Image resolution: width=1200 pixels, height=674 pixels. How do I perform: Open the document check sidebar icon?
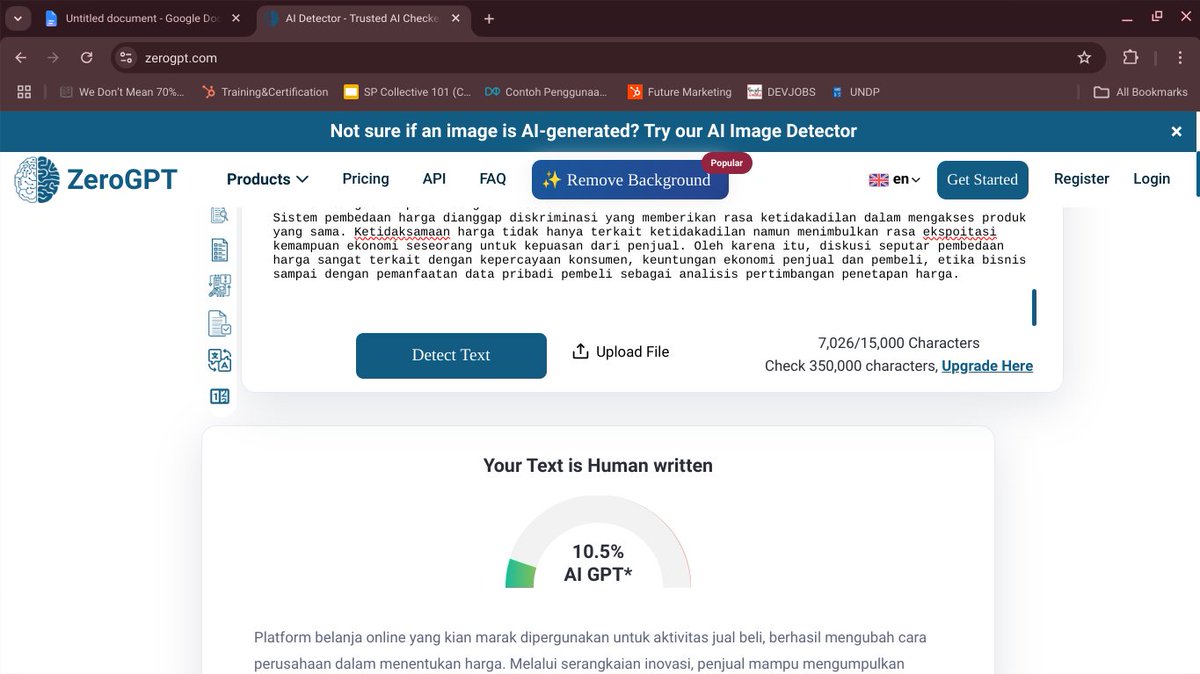[x=219, y=323]
